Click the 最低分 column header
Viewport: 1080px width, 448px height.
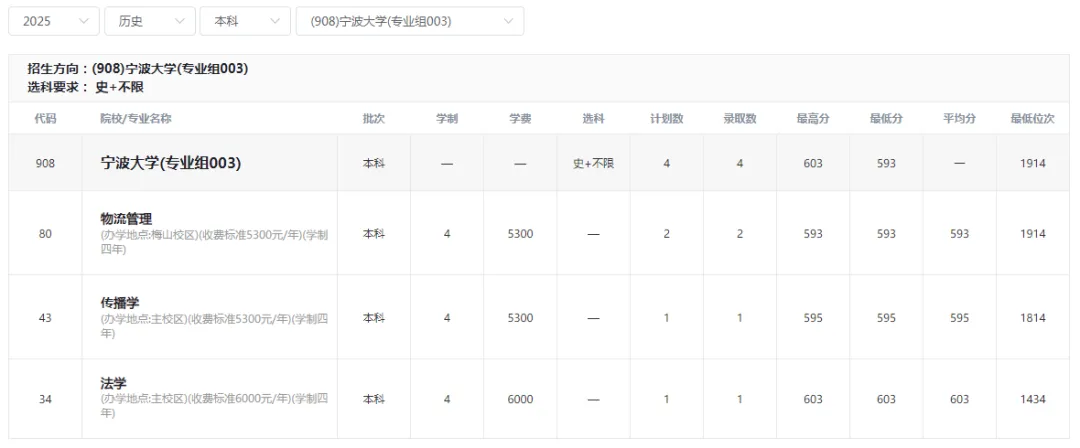886,119
